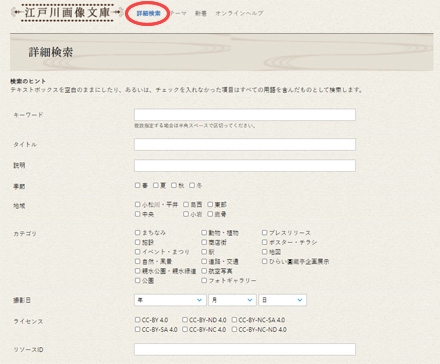Tick the 葛西 area checkbox
Image resolution: width=440 pixels, height=364 pixels.
click(x=186, y=204)
